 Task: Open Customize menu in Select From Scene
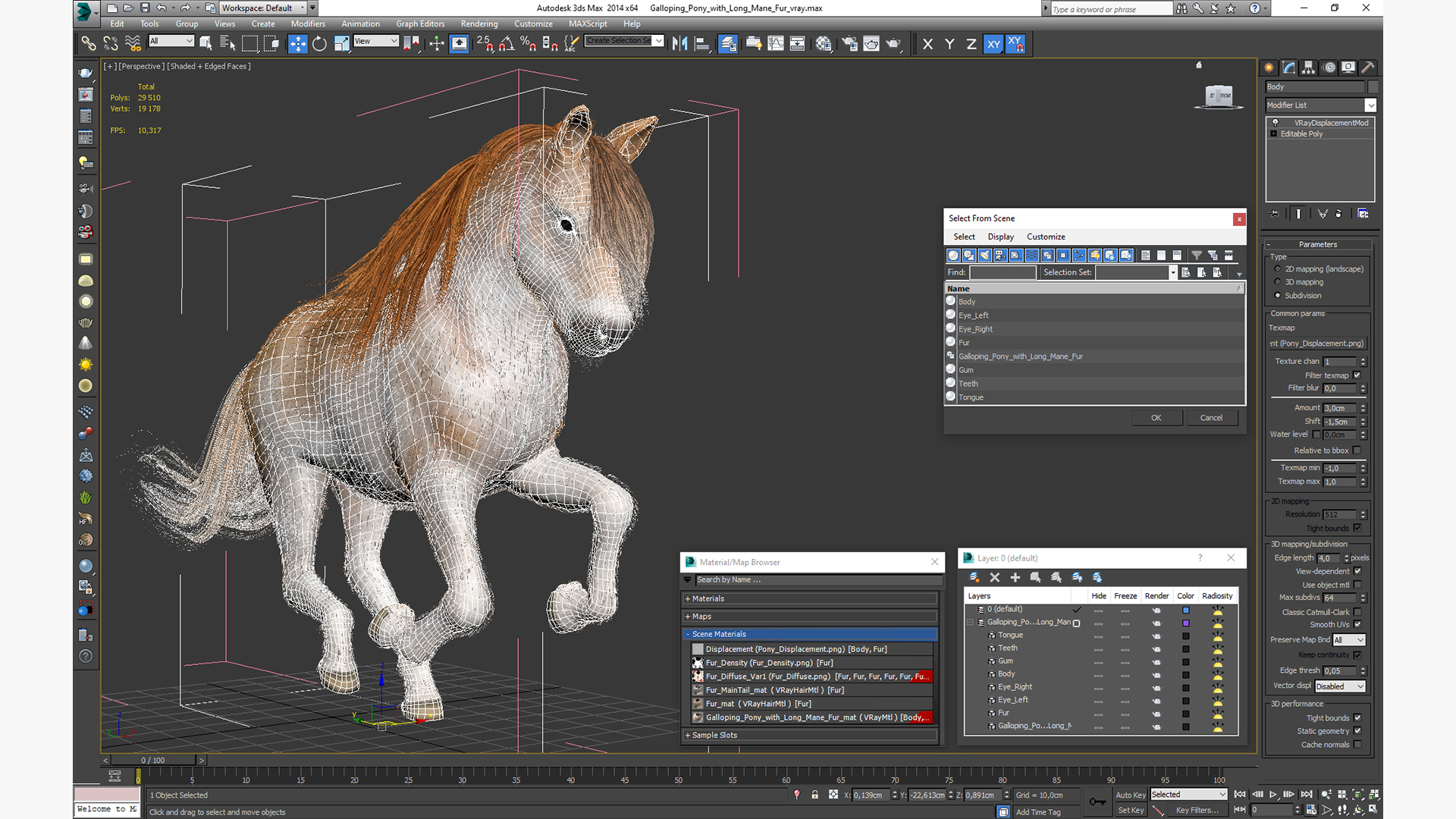pyautogui.click(x=1046, y=237)
